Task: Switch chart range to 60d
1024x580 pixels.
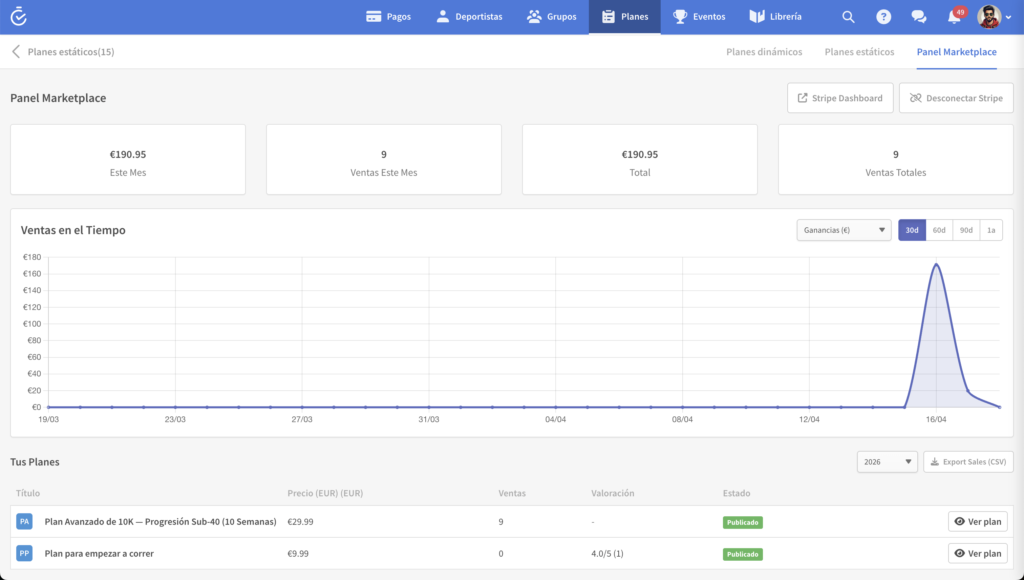Action: [x=939, y=230]
